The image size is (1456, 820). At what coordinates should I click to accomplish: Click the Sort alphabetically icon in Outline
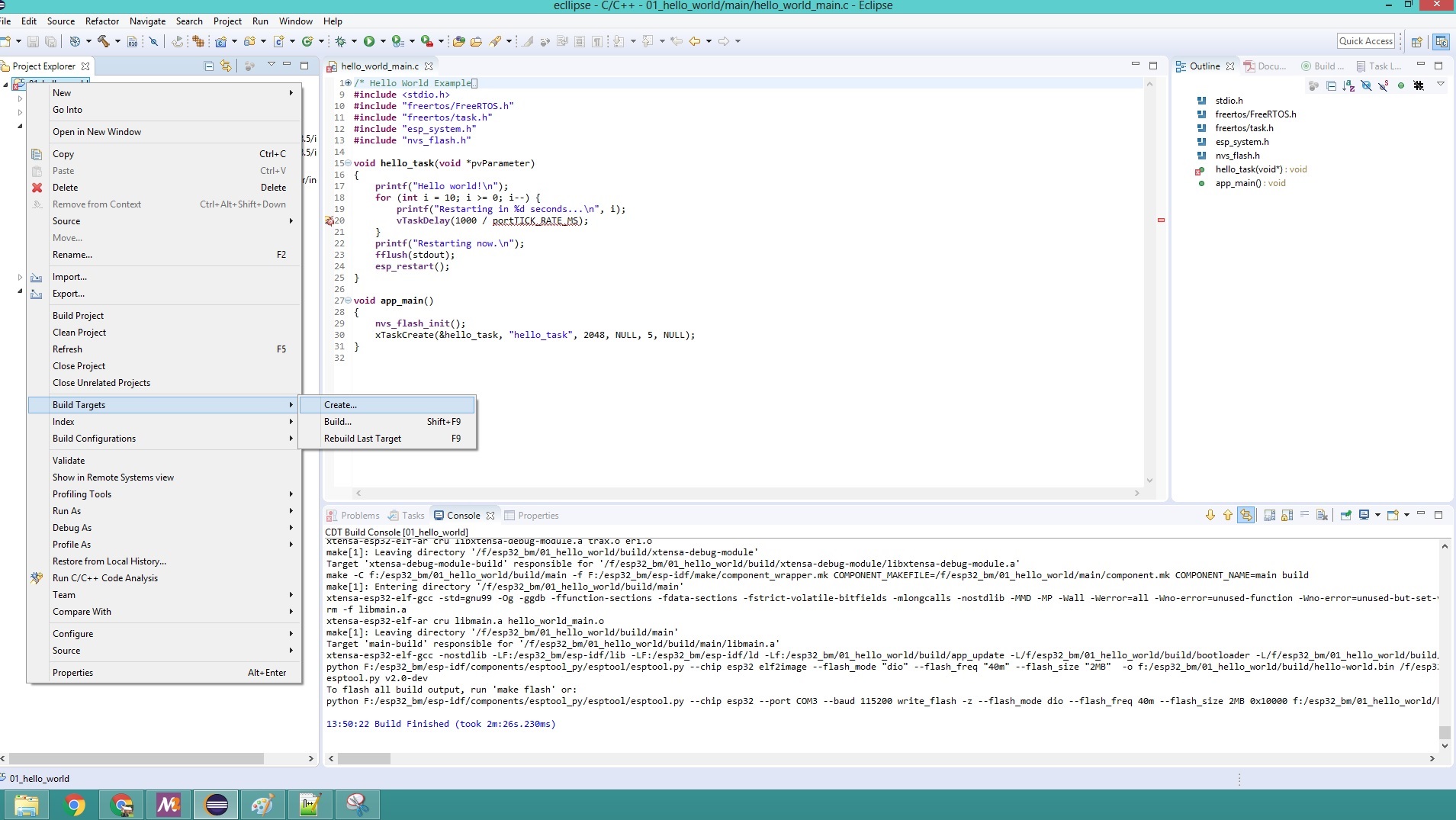1348,85
